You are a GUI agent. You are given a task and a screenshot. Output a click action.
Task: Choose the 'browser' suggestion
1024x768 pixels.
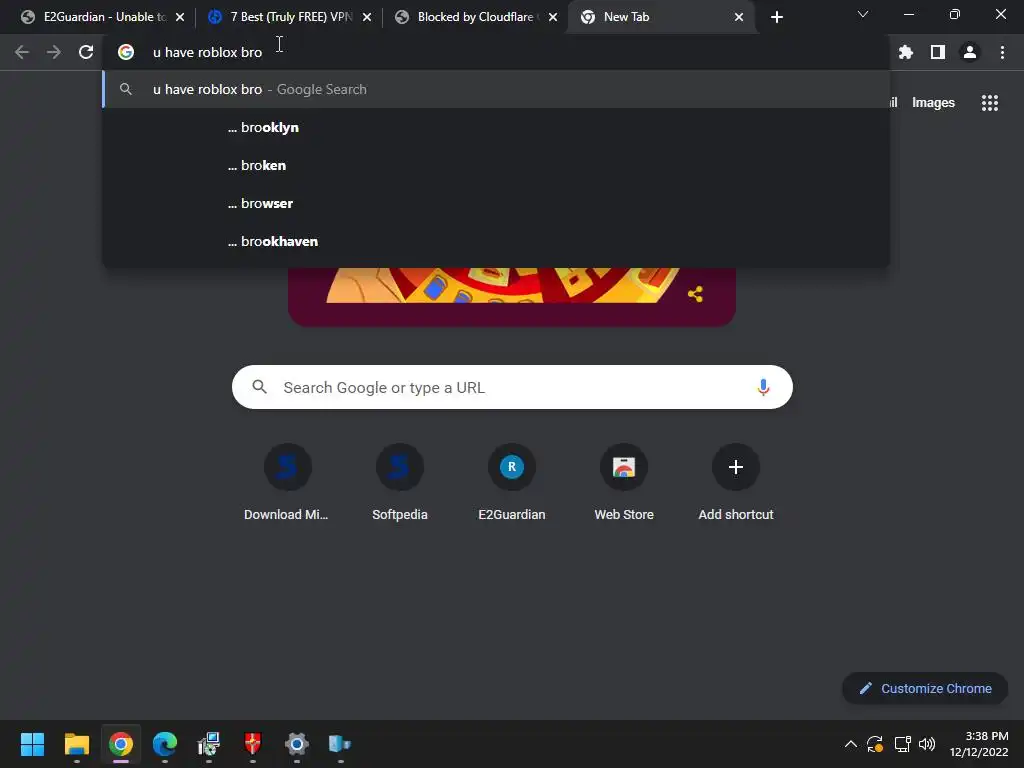click(496, 203)
